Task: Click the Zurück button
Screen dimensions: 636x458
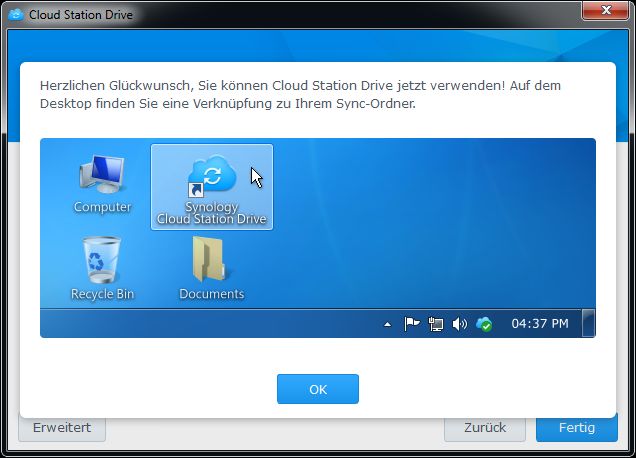Action: coord(485,428)
